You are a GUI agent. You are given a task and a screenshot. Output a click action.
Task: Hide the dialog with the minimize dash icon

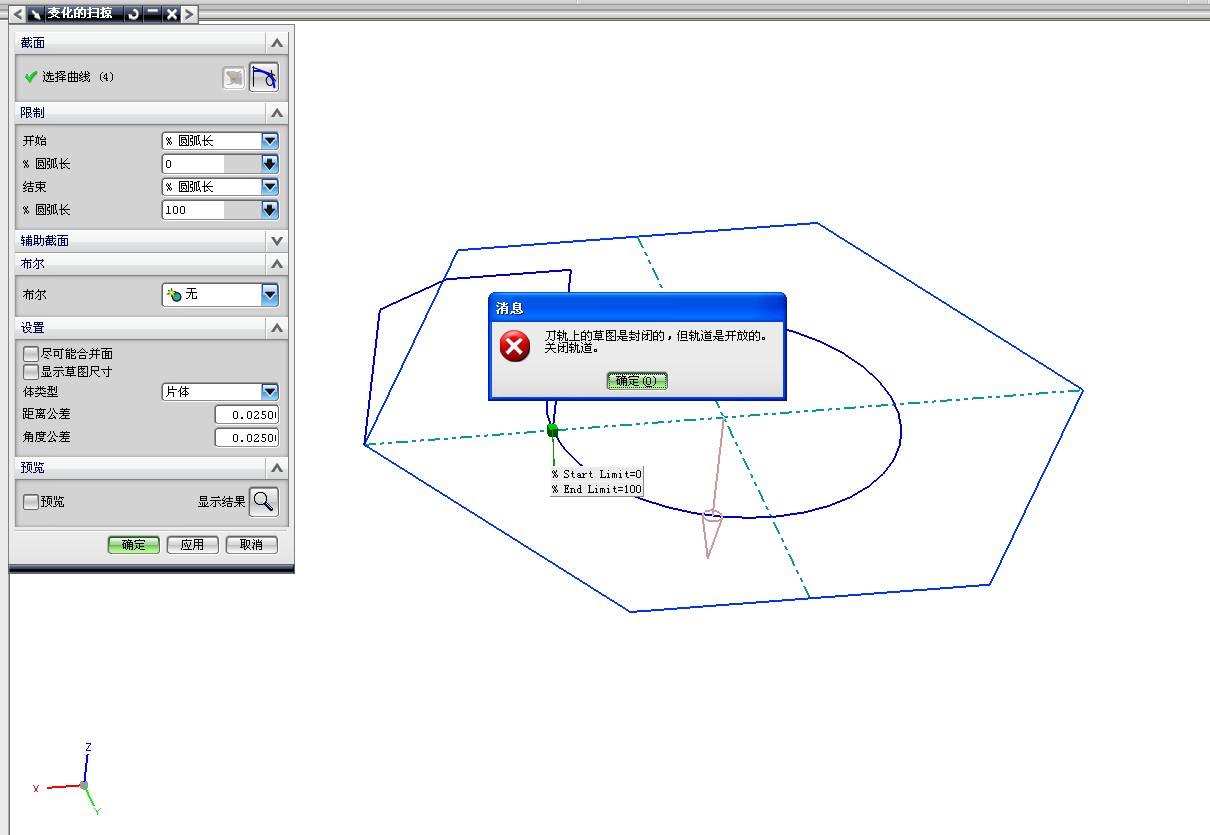tap(152, 14)
